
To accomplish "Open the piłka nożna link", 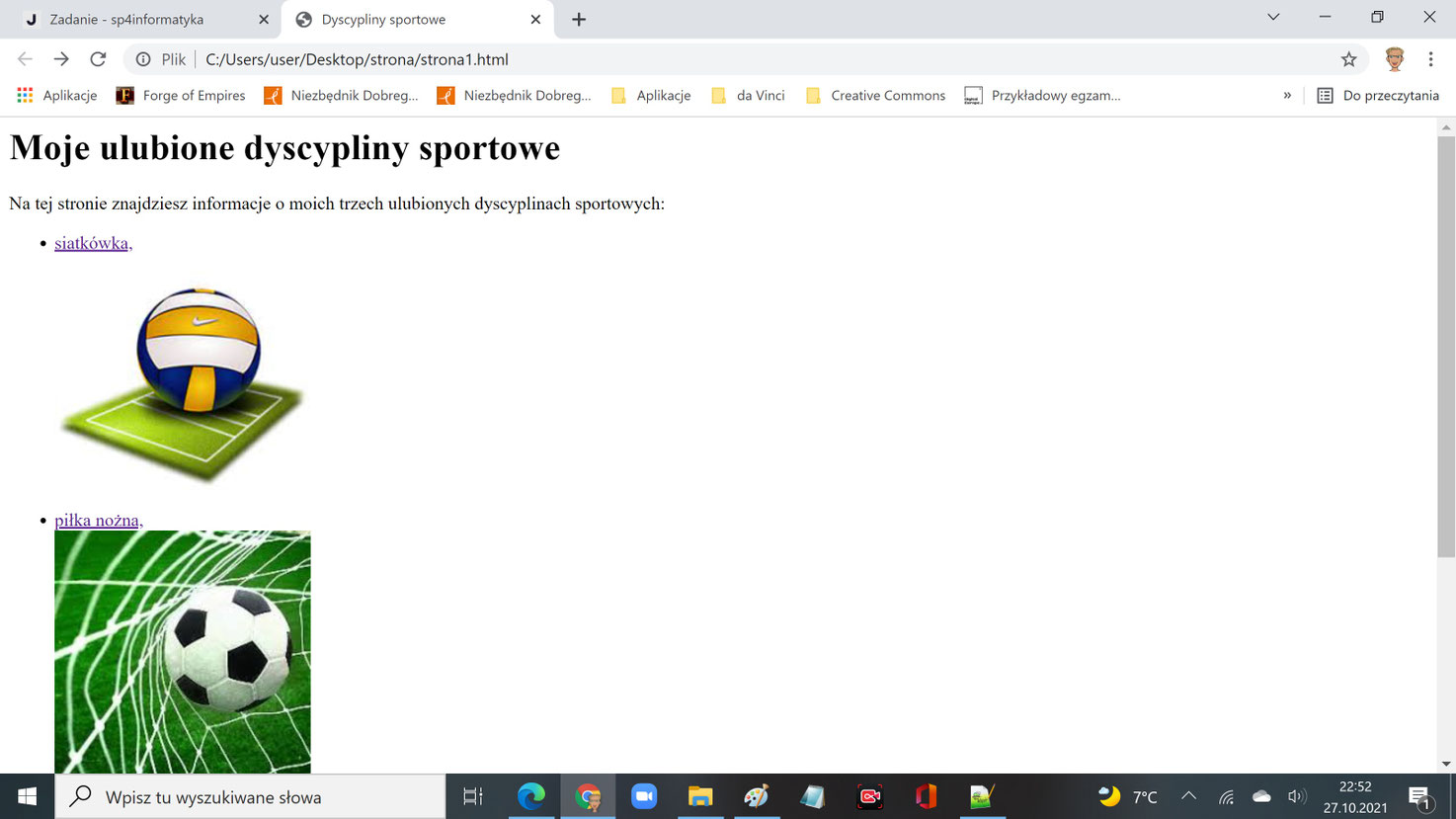I will pyautogui.click(x=98, y=520).
